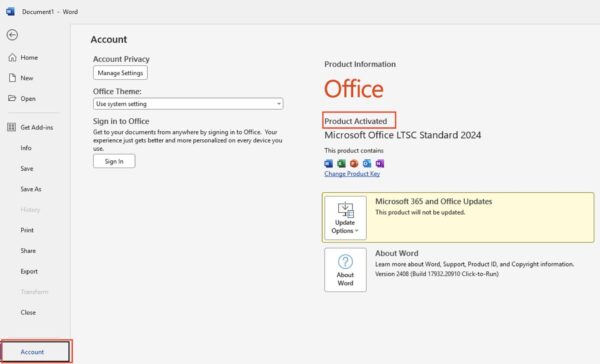The width and height of the screenshot is (600, 364).
Task: Choose Save As in the sidebar
Action: (x=31, y=189)
